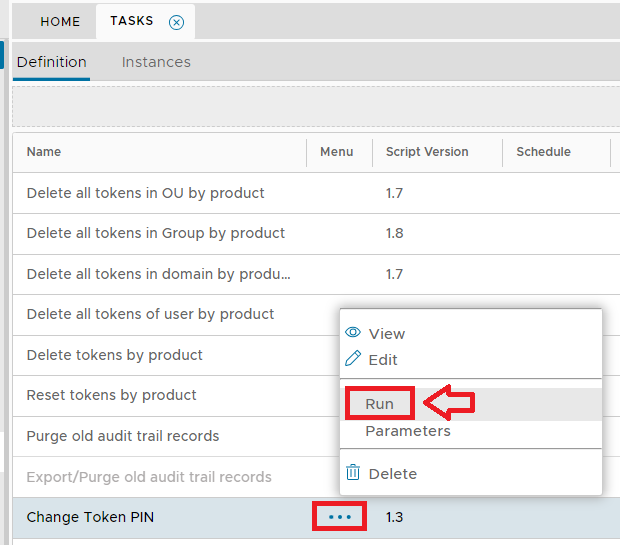Screen dimensions: 620x545
Task: Click the trash icon next to Delete
Action: 352,473
